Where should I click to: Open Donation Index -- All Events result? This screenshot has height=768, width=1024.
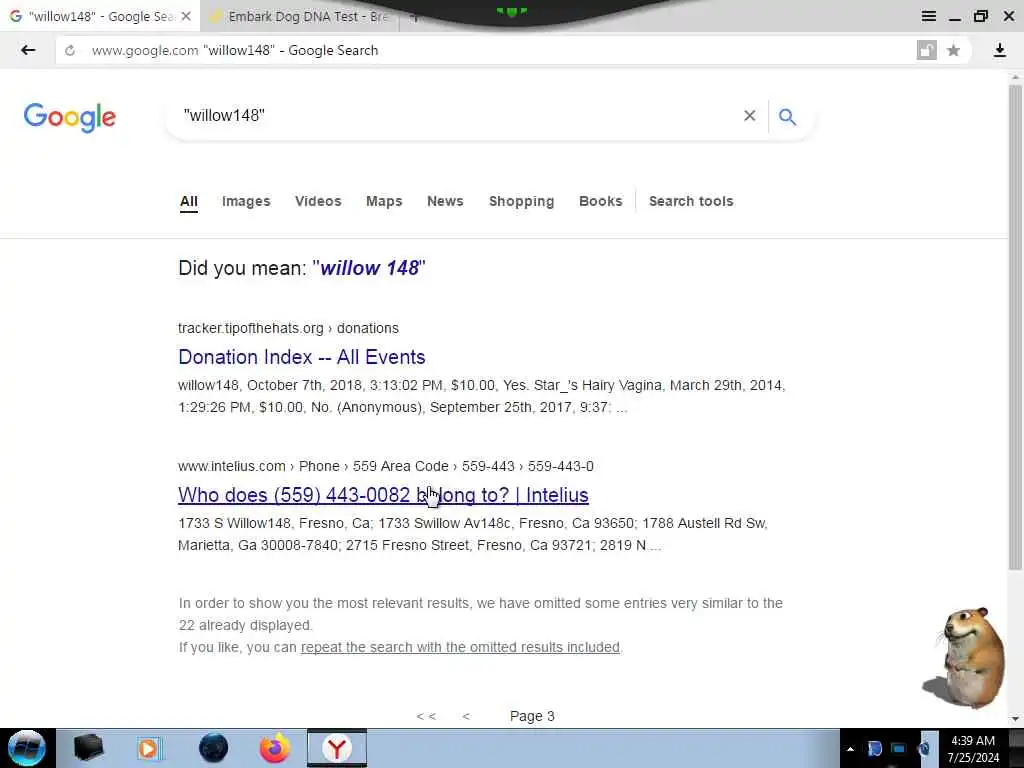tap(302, 357)
